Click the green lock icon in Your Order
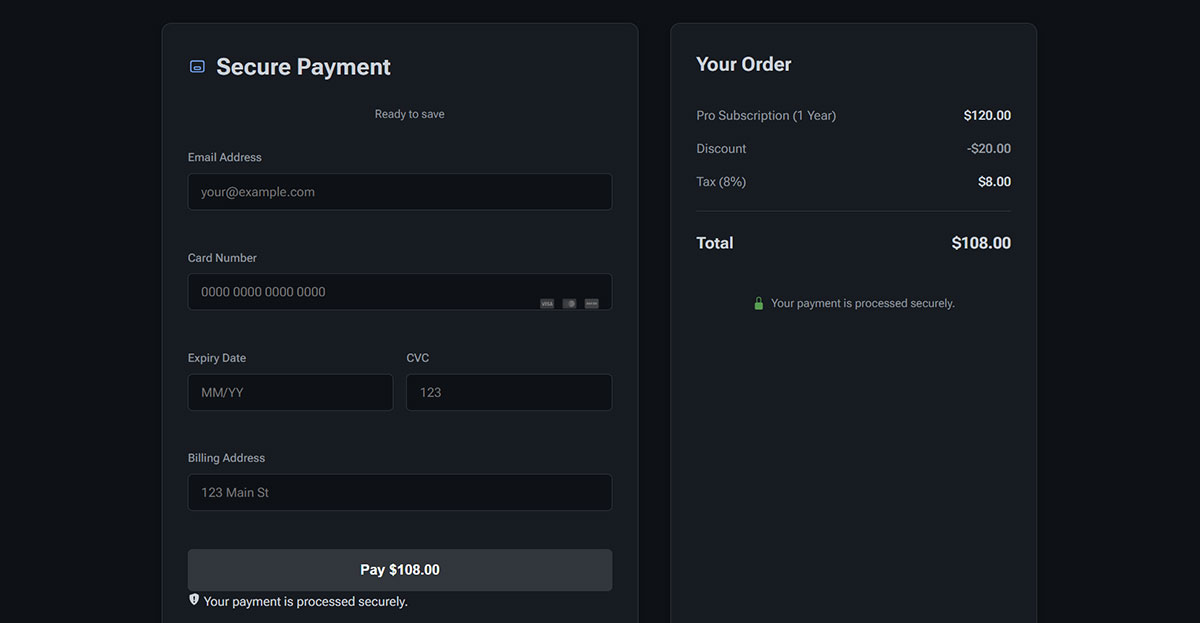Screen dimensions: 1200x623 [758, 302]
